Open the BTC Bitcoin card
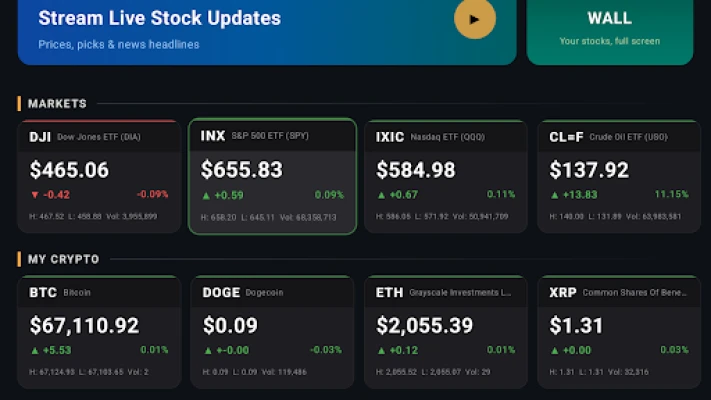Viewport: 711px width, 400px height. point(99,332)
